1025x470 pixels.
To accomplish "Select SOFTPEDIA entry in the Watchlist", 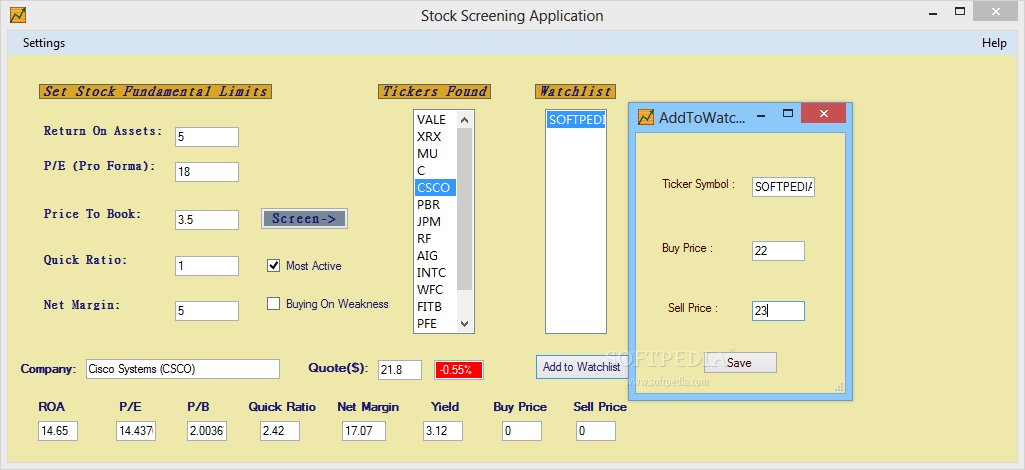I will coord(576,120).
